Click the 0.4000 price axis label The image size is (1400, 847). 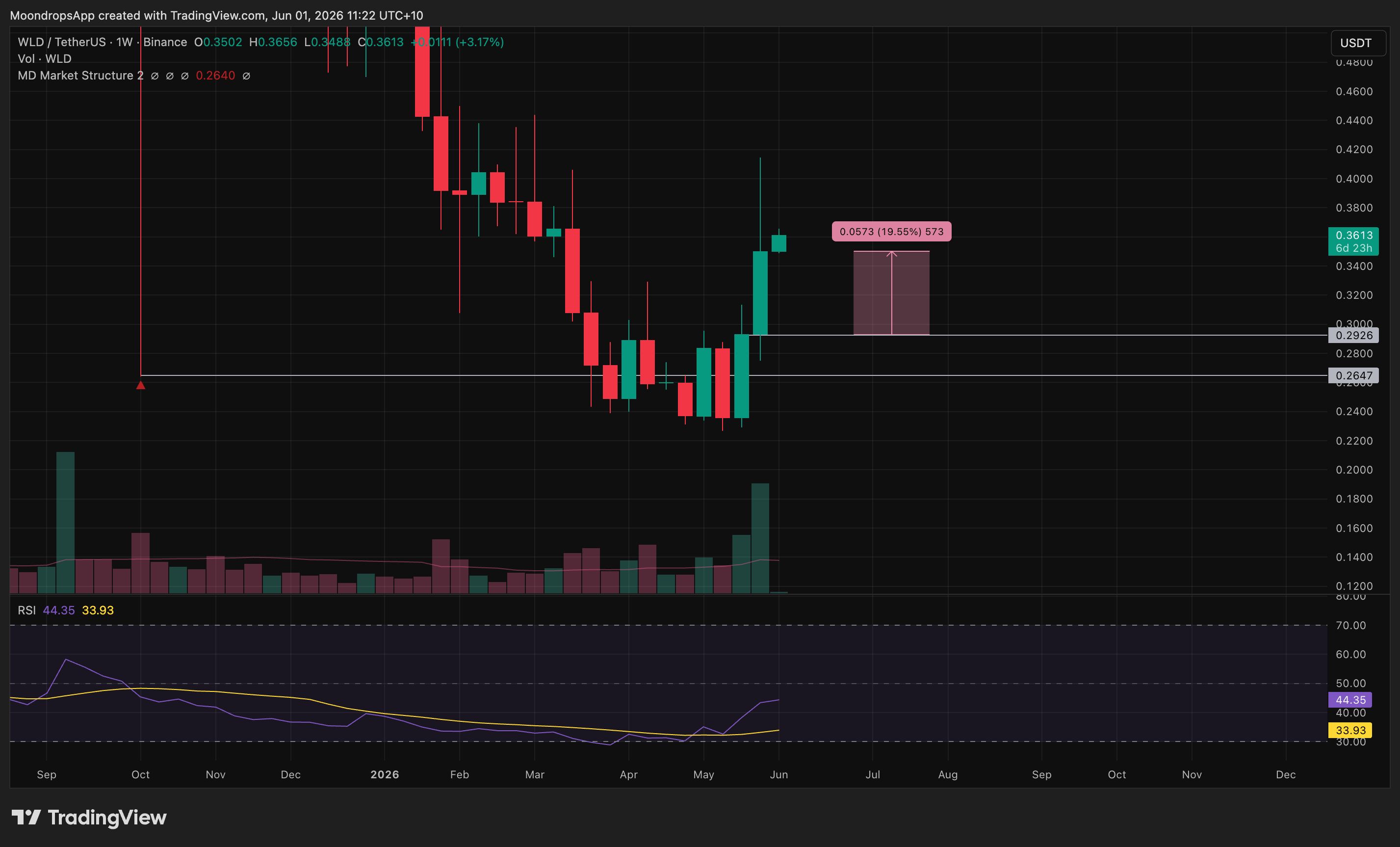point(1354,179)
